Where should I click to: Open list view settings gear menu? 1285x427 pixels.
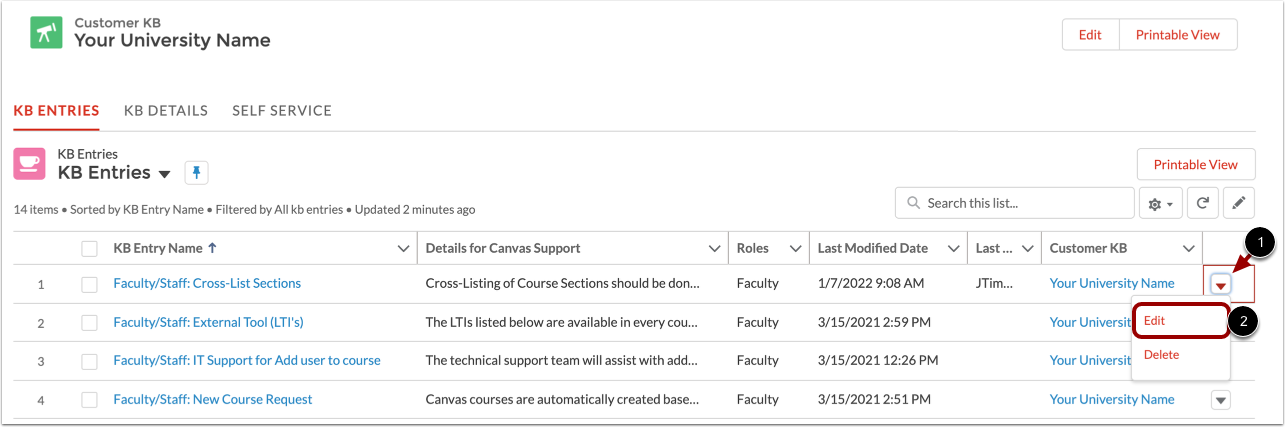click(x=1160, y=203)
